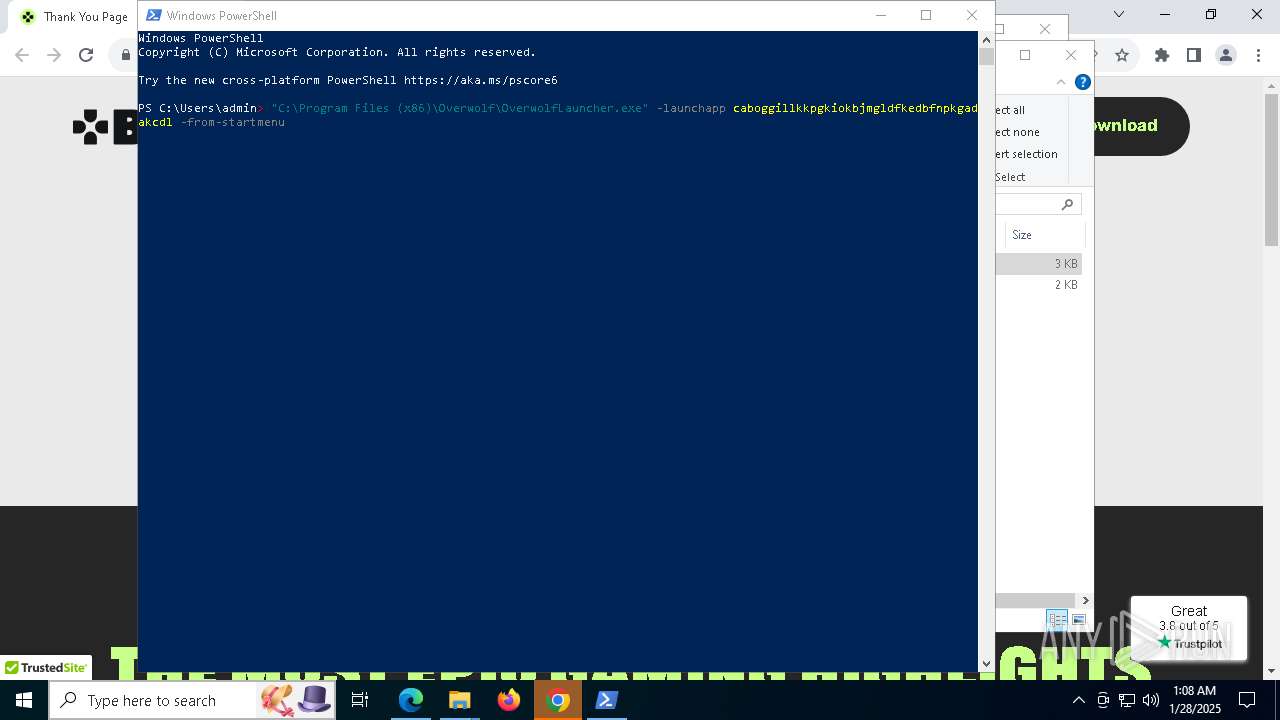
Task: Switch to large icons view in File Explorer
Action: point(1079,620)
